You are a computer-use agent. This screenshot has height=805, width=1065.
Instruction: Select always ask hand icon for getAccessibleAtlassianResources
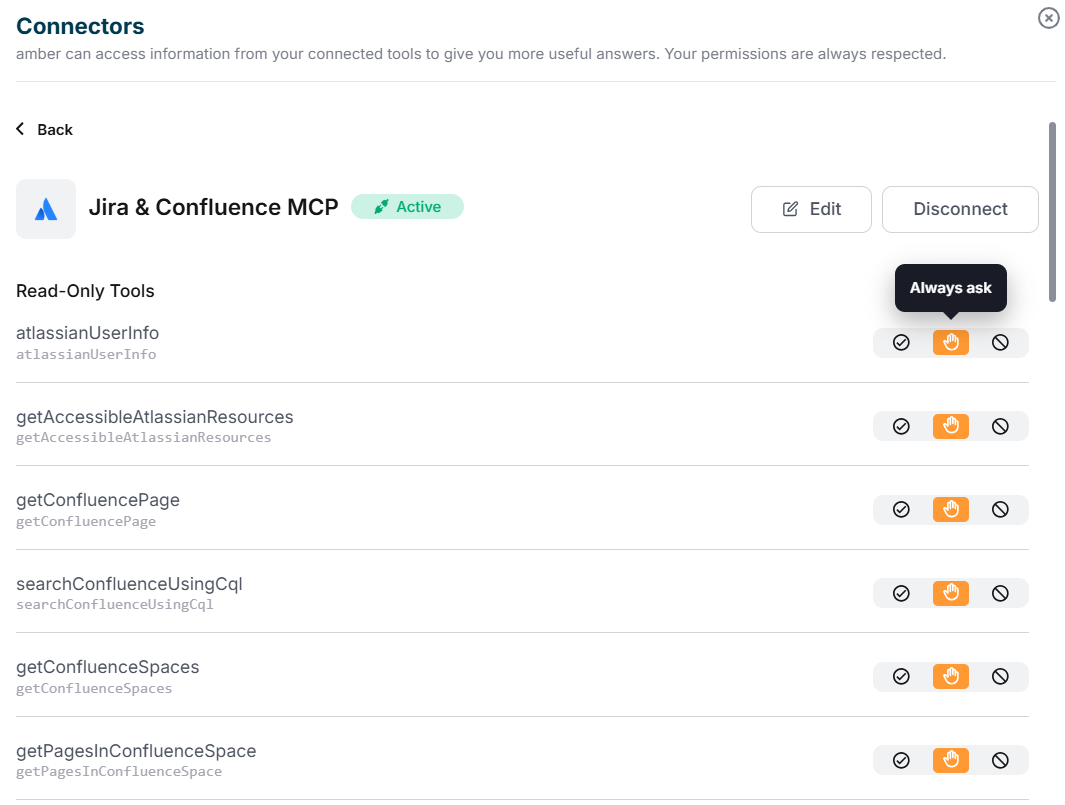tap(950, 426)
